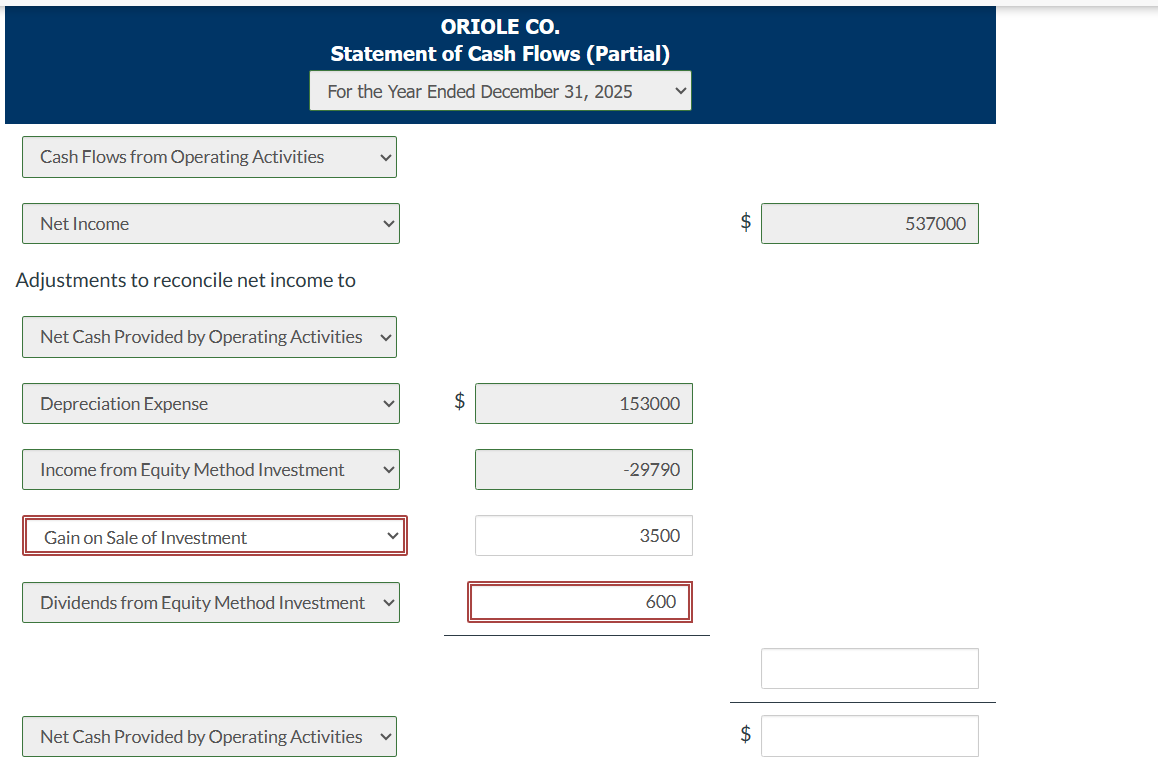Screen dimensions: 1158x766
Task: Open the Net Income account dropdown
Action: pos(210,223)
